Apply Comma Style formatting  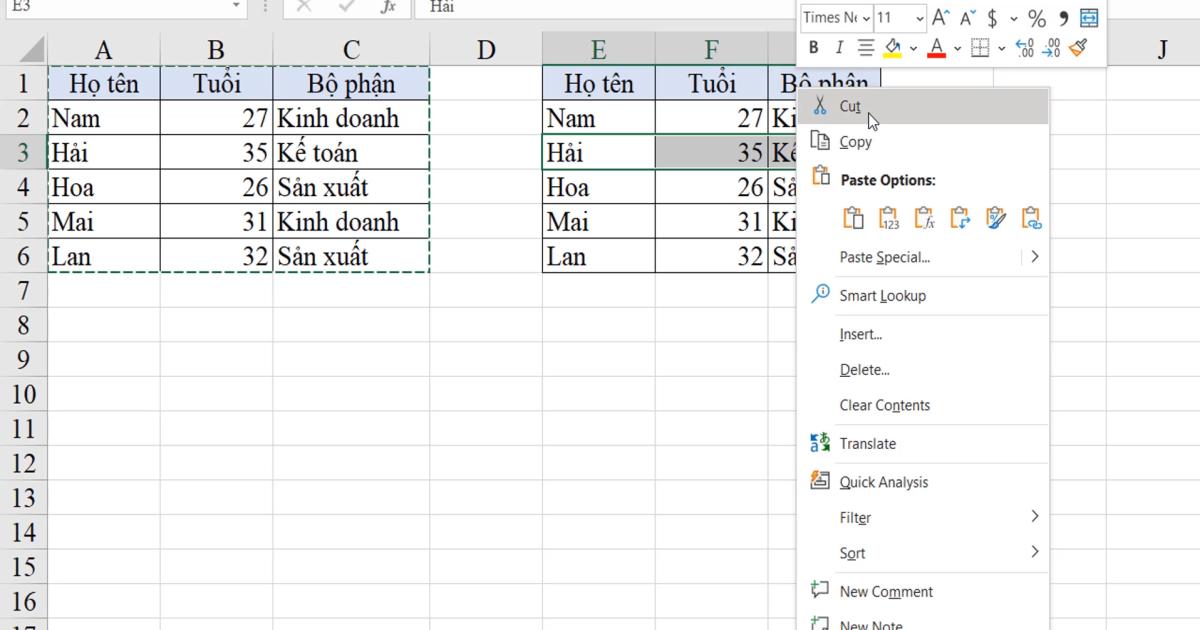coord(1063,18)
